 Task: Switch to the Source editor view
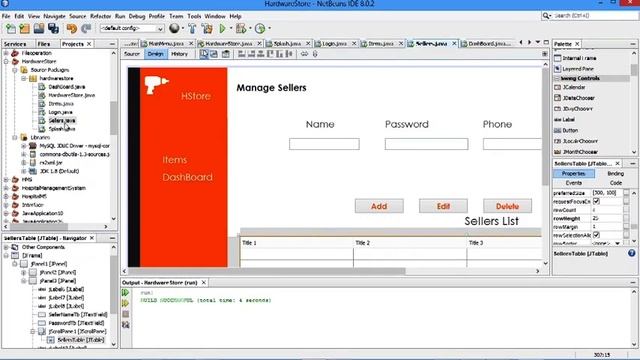132,54
